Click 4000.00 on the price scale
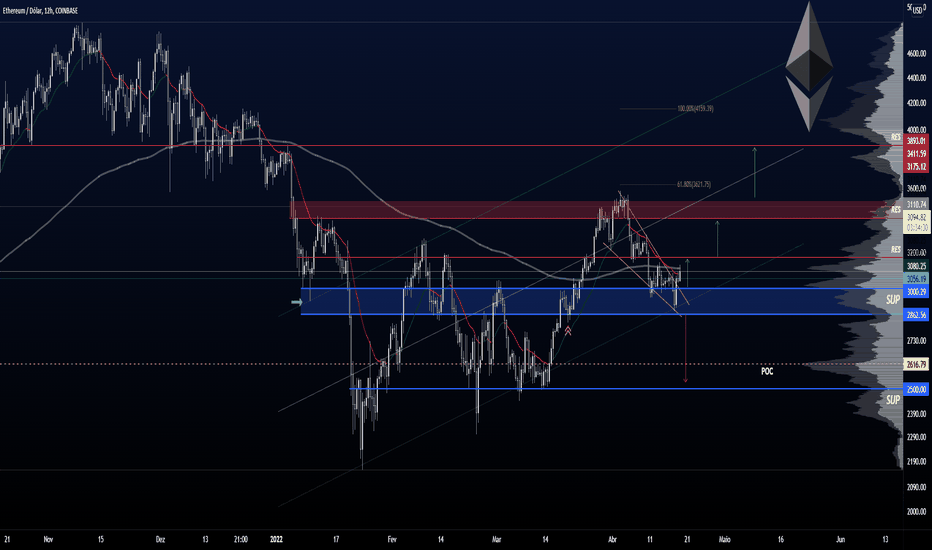The image size is (932, 550). (917, 130)
